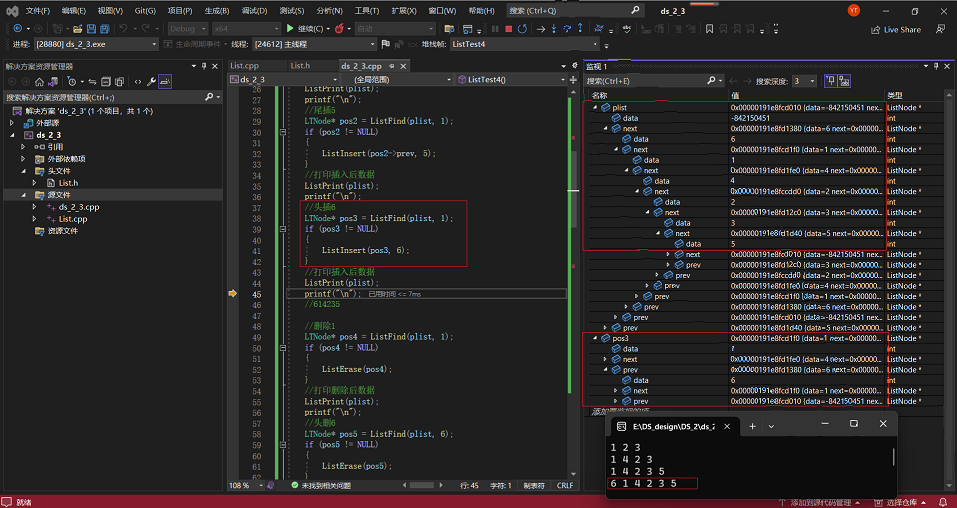The height and width of the screenshot is (508, 957).
Task: Click the Home icon in Solution Explorer
Action: coord(39,82)
